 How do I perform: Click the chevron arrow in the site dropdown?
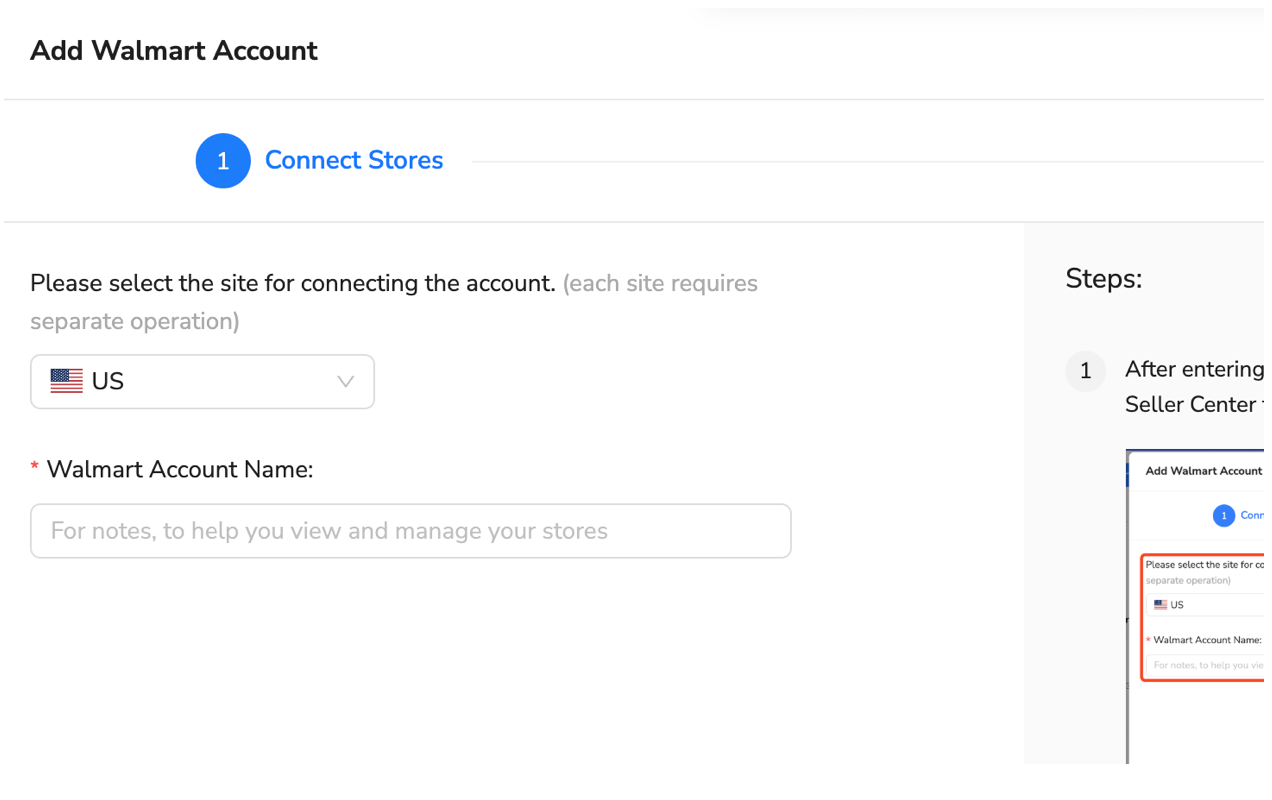click(345, 381)
